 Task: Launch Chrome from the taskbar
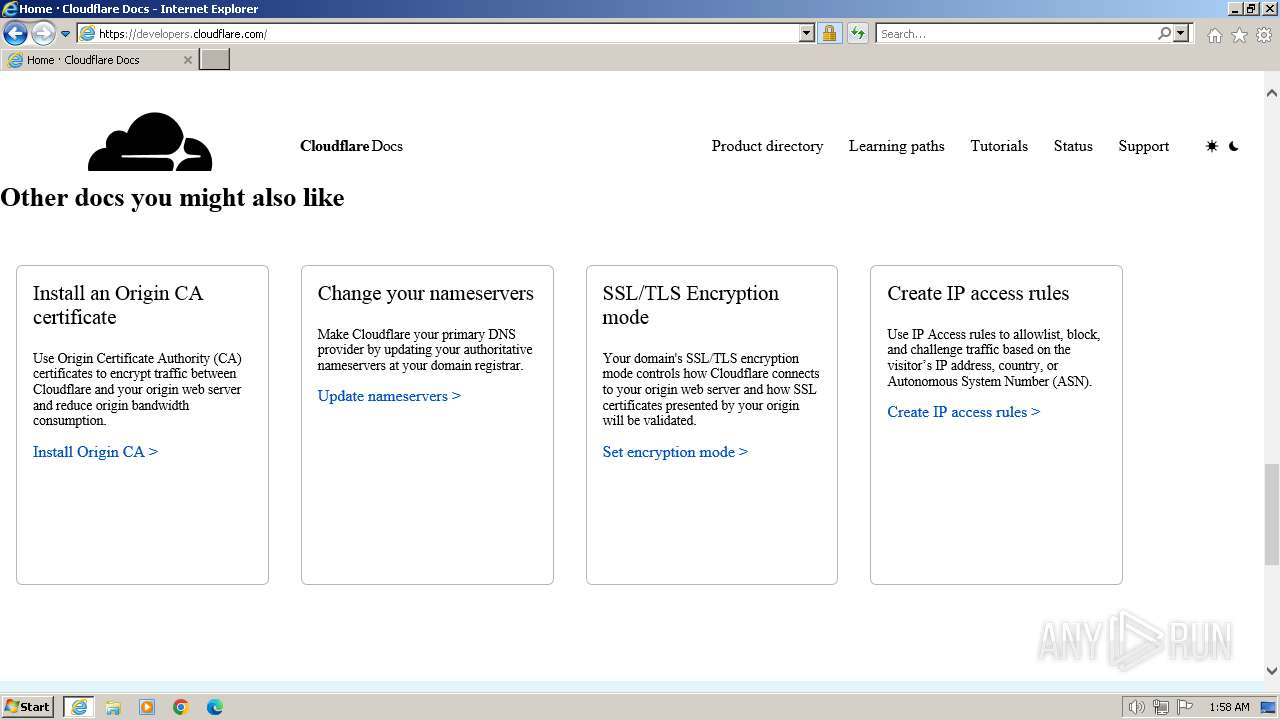(x=181, y=707)
